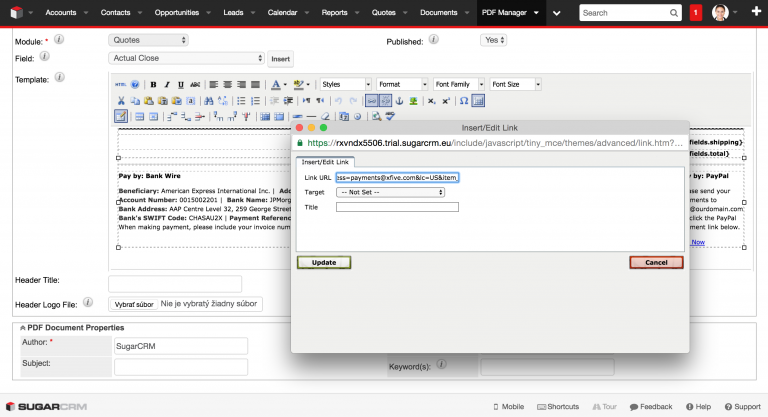
Task: Open the editor help icon
Action: [x=135, y=84]
